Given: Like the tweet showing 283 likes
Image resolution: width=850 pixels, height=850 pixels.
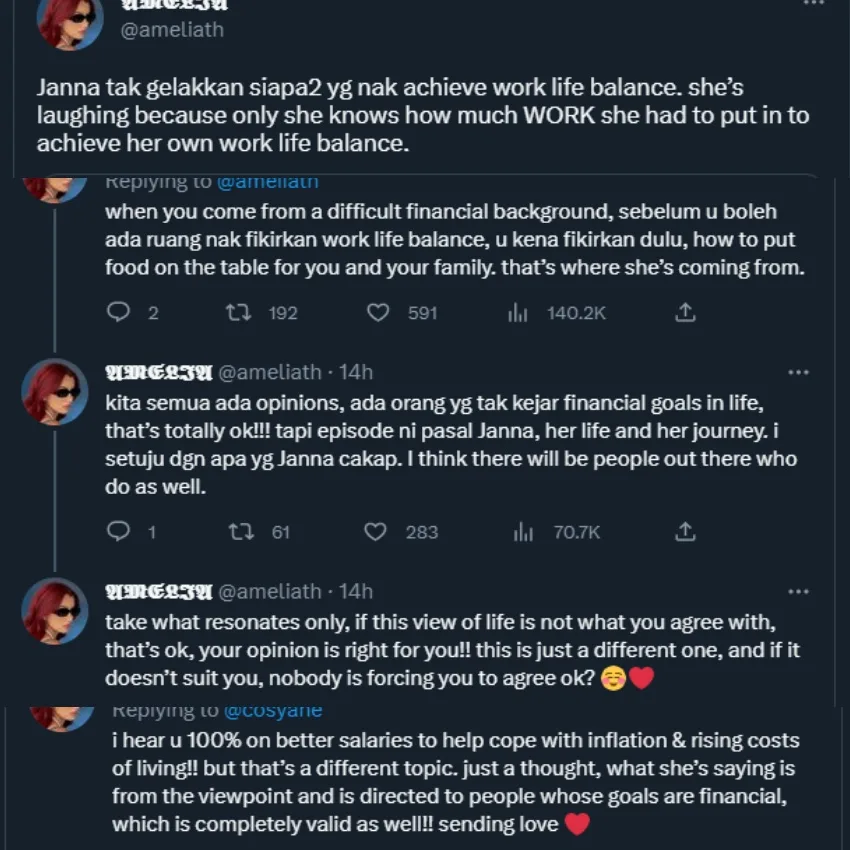Looking at the screenshot, I should [x=376, y=532].
